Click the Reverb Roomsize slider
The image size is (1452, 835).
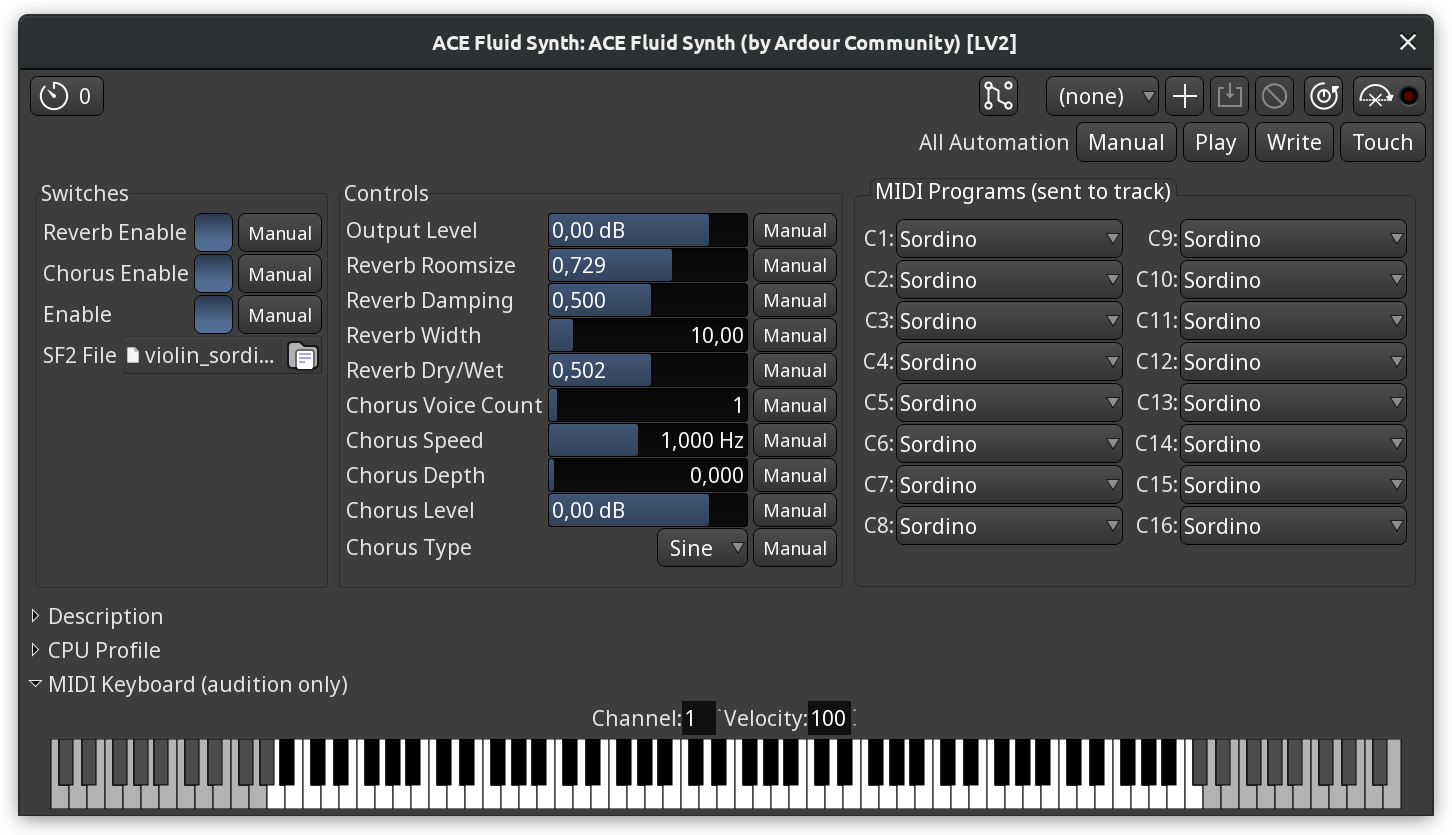[648, 266]
